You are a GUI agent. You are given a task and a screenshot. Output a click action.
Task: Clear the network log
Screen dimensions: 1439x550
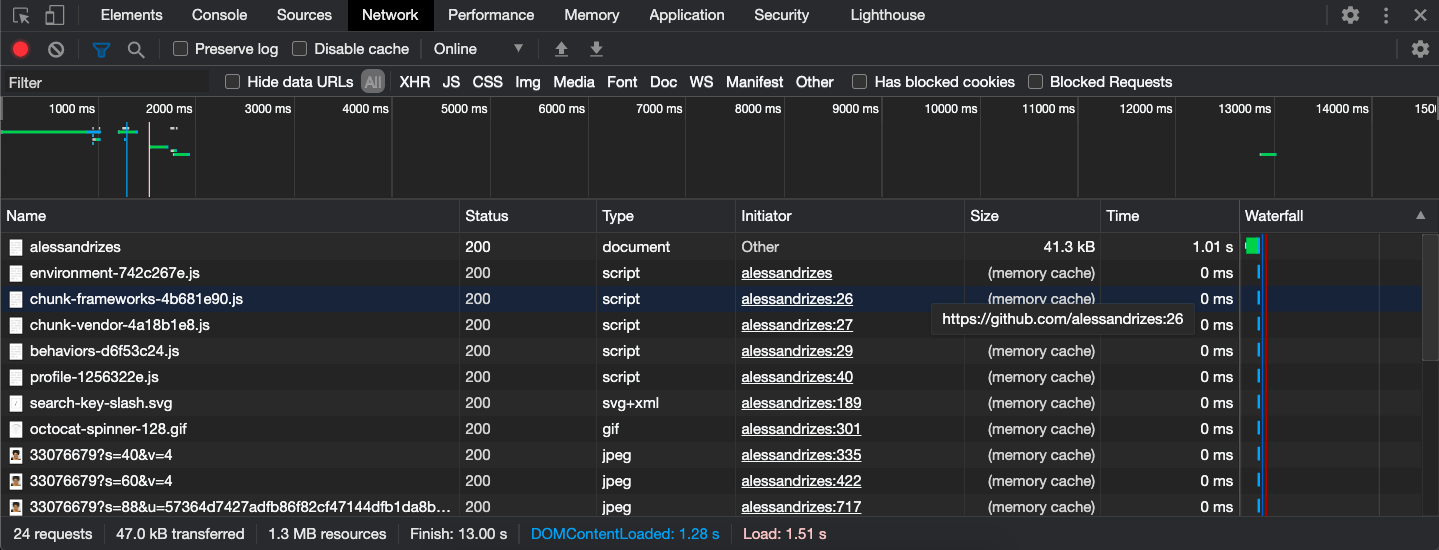coord(56,49)
